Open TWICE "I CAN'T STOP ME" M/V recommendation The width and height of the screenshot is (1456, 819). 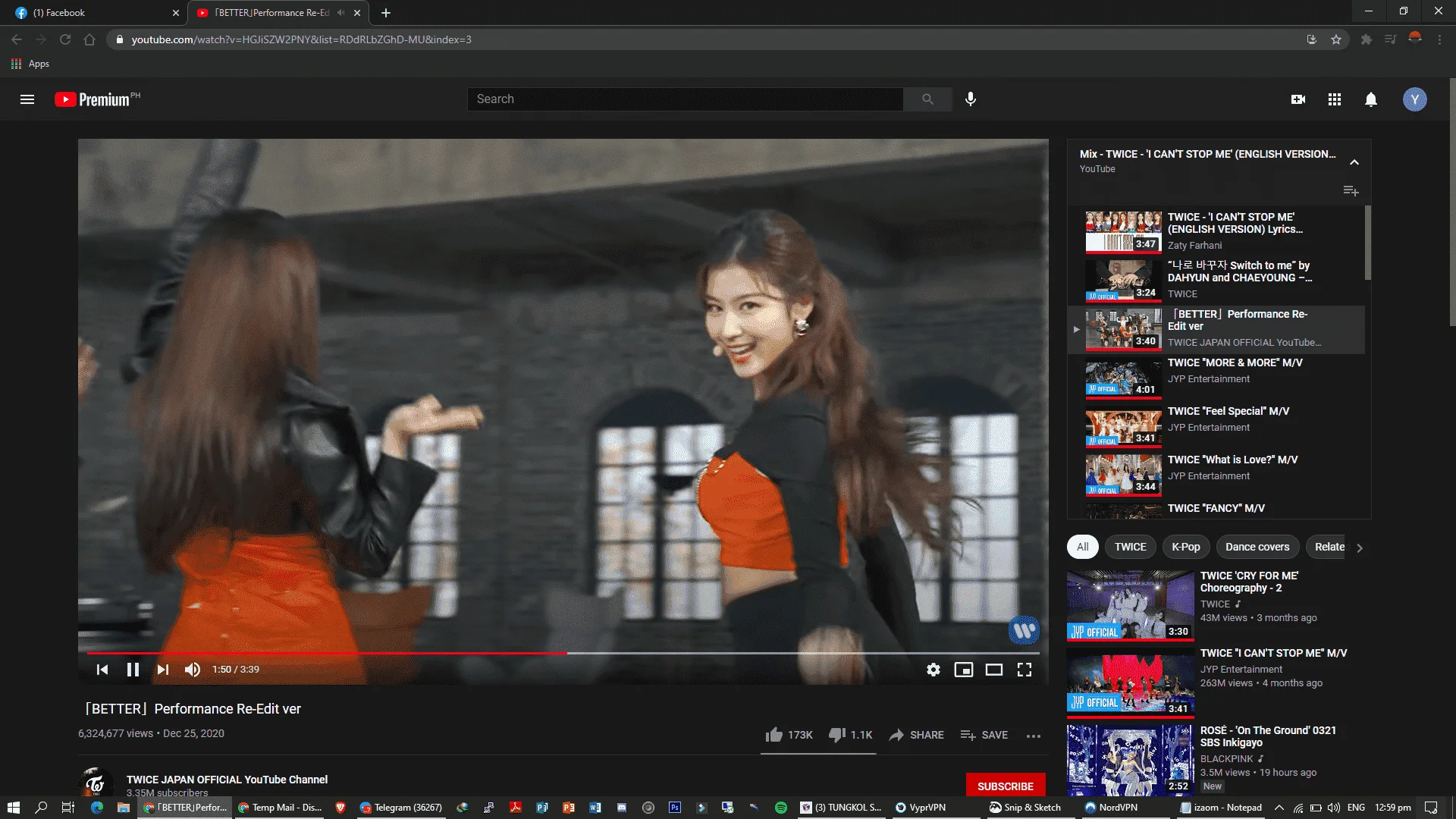click(x=1219, y=682)
